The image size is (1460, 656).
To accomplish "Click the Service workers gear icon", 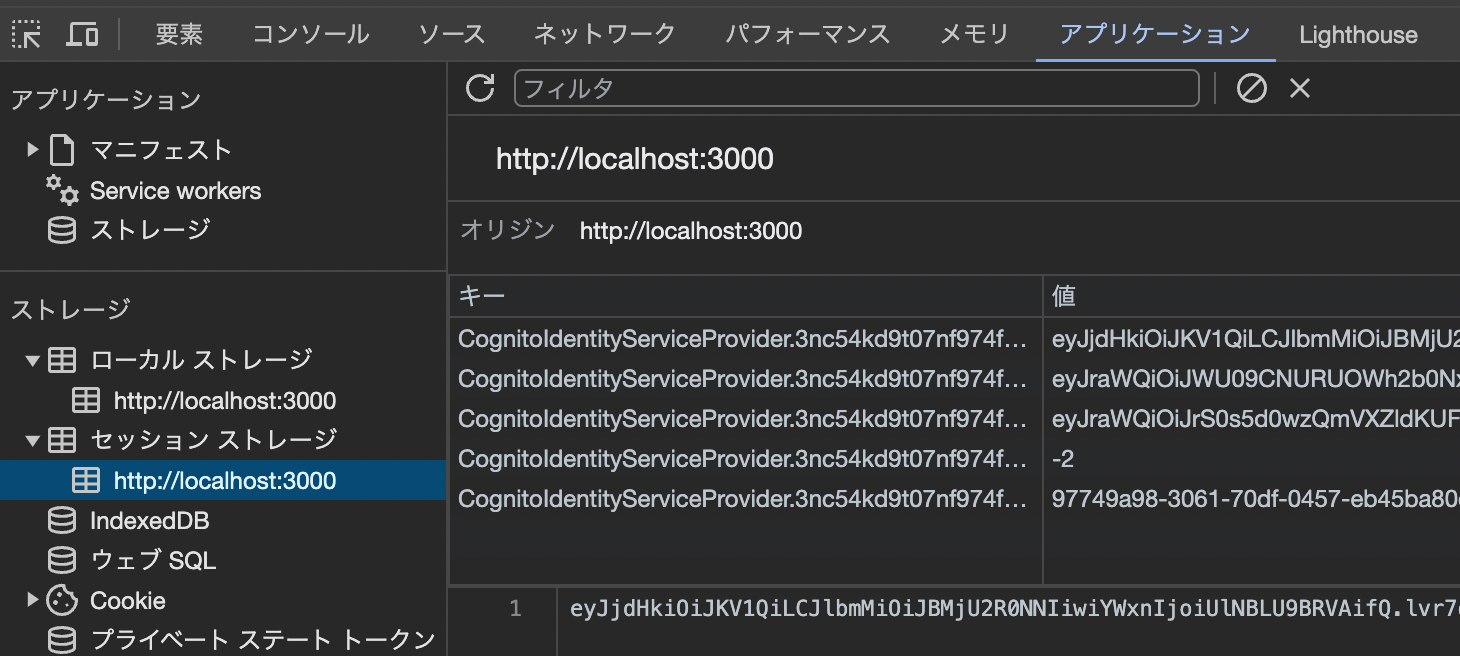I will [x=62, y=190].
